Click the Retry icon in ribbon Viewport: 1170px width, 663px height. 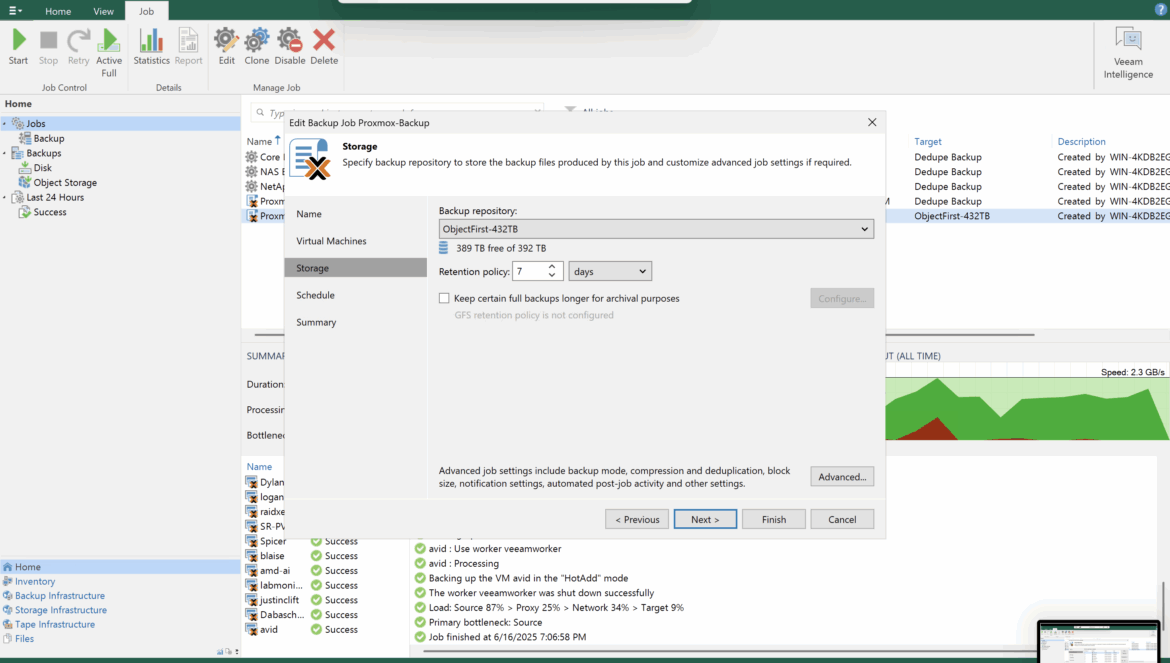78,47
